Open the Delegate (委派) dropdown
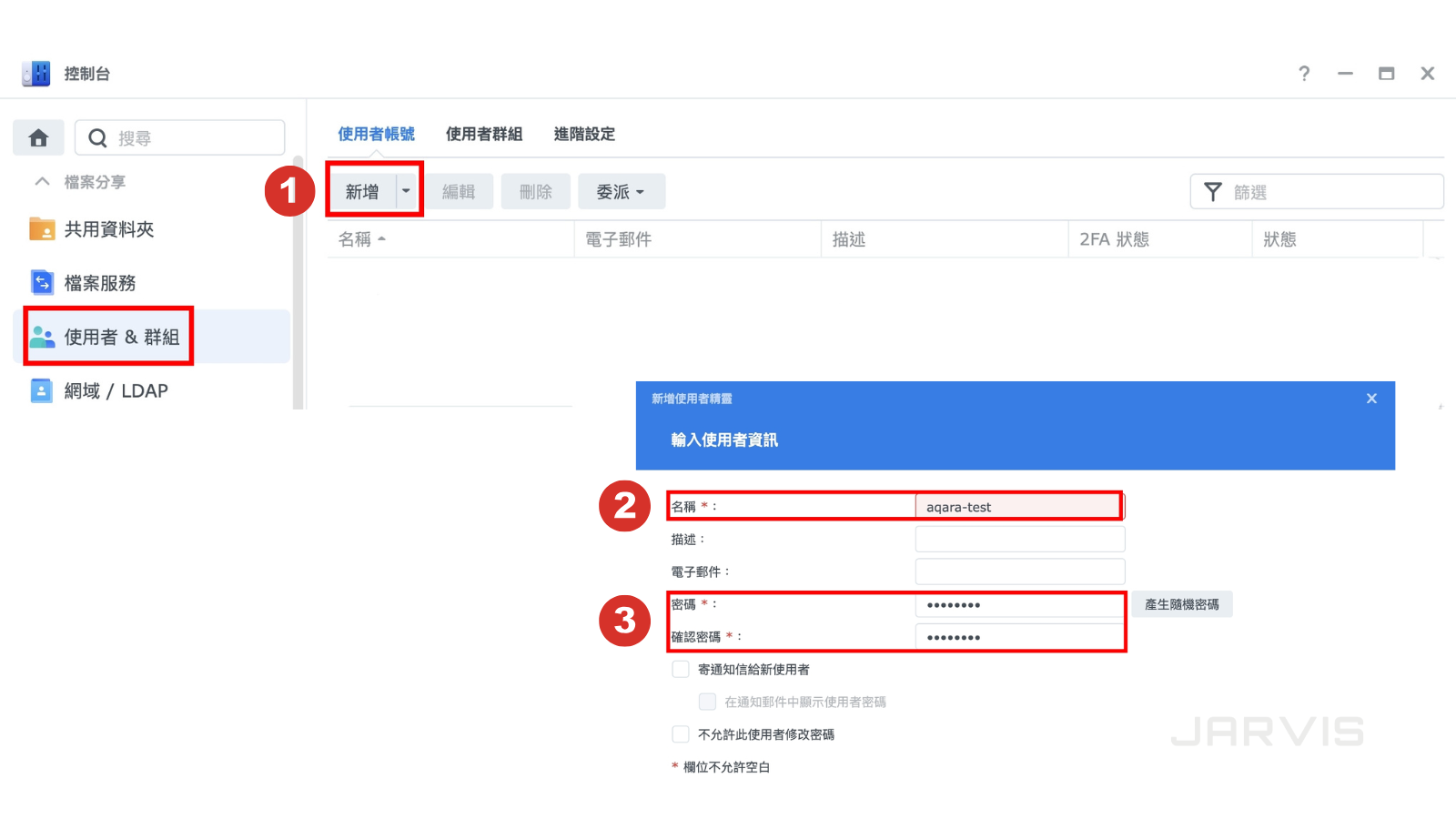 (x=621, y=192)
